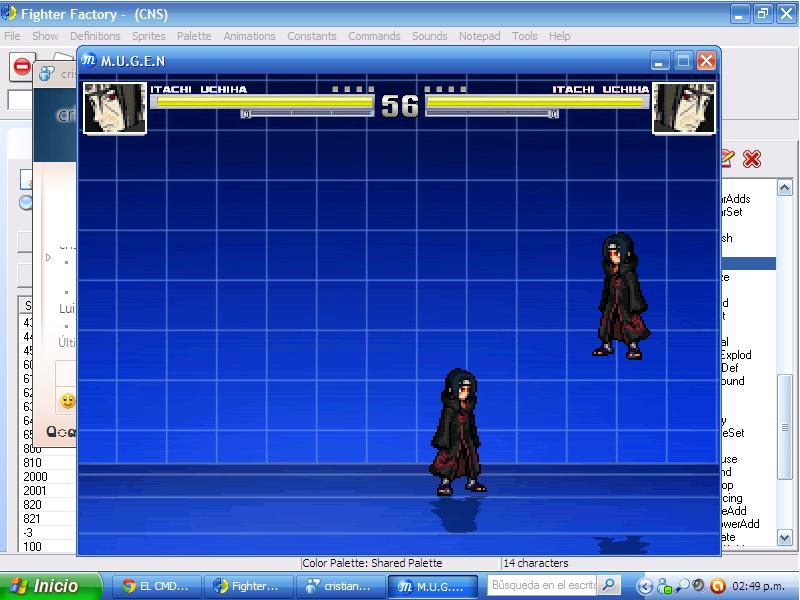Select state 810 in the left list
800x600 pixels.
pyautogui.click(x=32, y=463)
